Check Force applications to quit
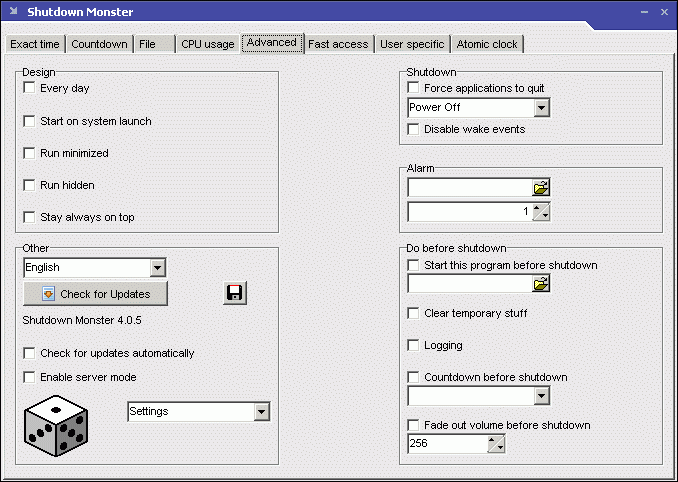Viewport: 678px width, 482px height. [x=413, y=88]
